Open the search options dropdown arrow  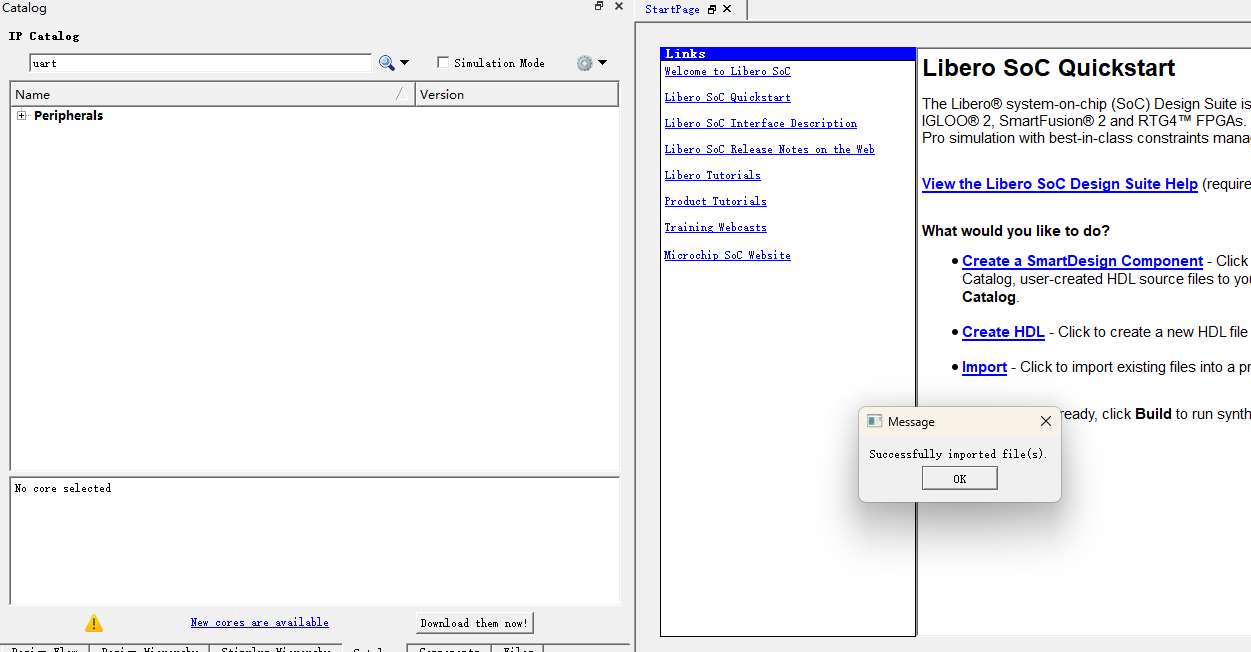coord(404,63)
